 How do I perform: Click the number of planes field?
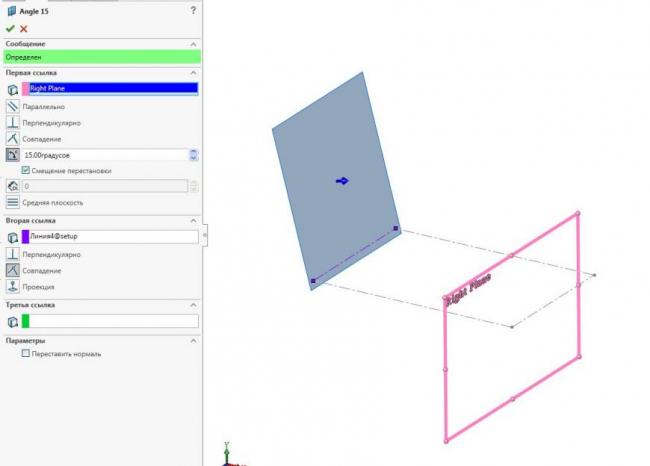coord(105,186)
